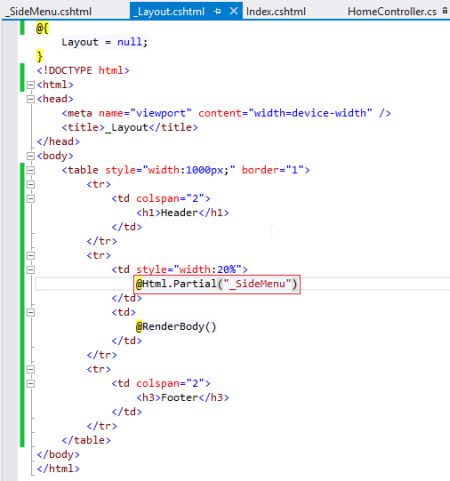The height and width of the screenshot is (481, 450).
Task: Click the <title>_Layout</title> line
Action: pos(130,127)
